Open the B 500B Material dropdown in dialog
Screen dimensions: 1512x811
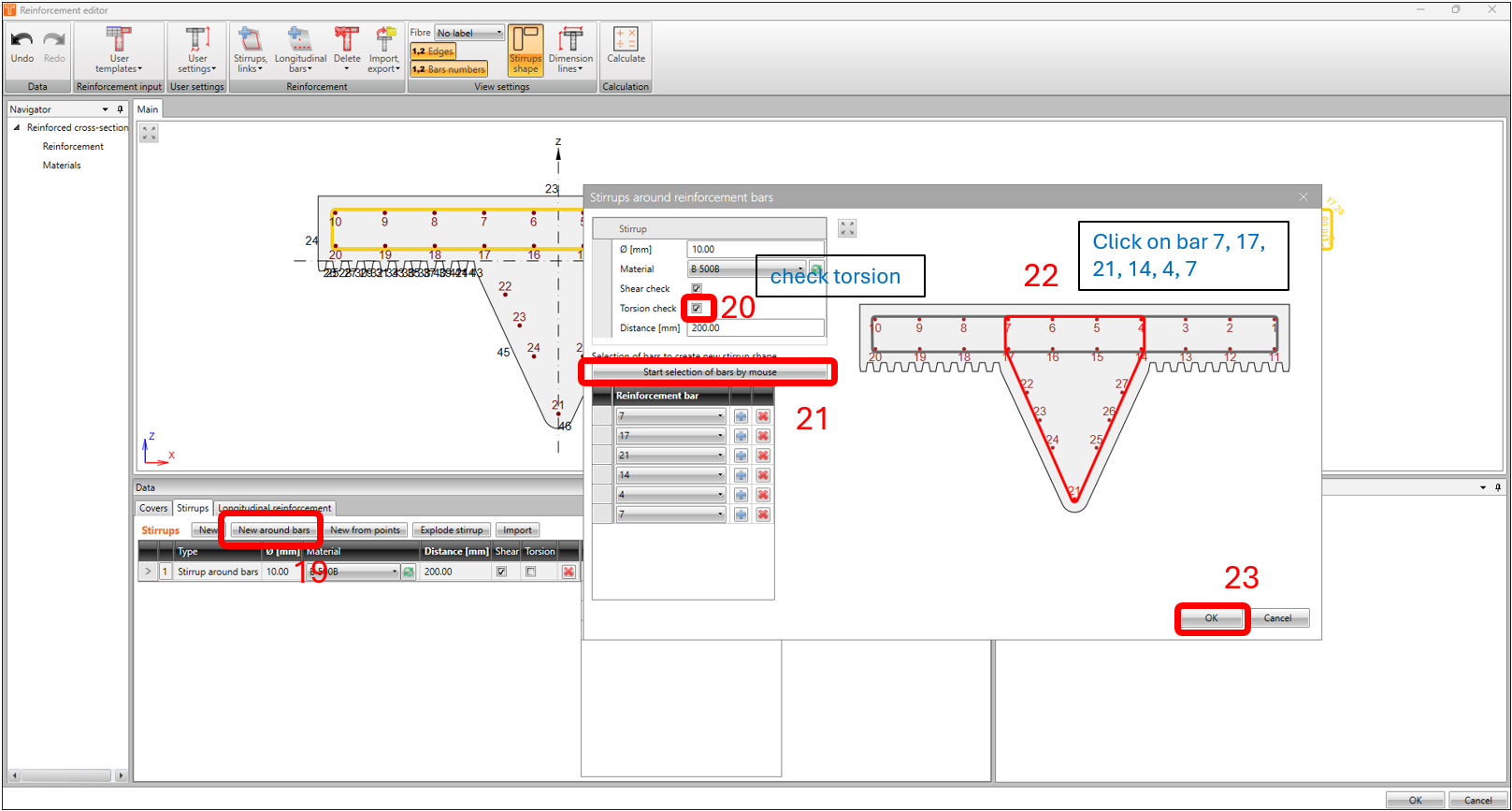click(x=747, y=269)
